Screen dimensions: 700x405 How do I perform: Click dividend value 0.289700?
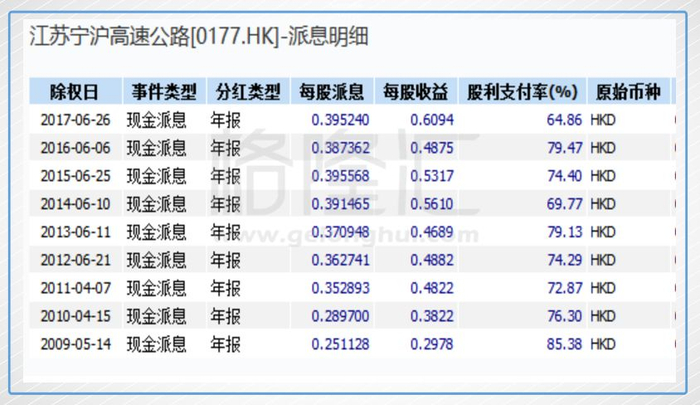[x=341, y=316]
